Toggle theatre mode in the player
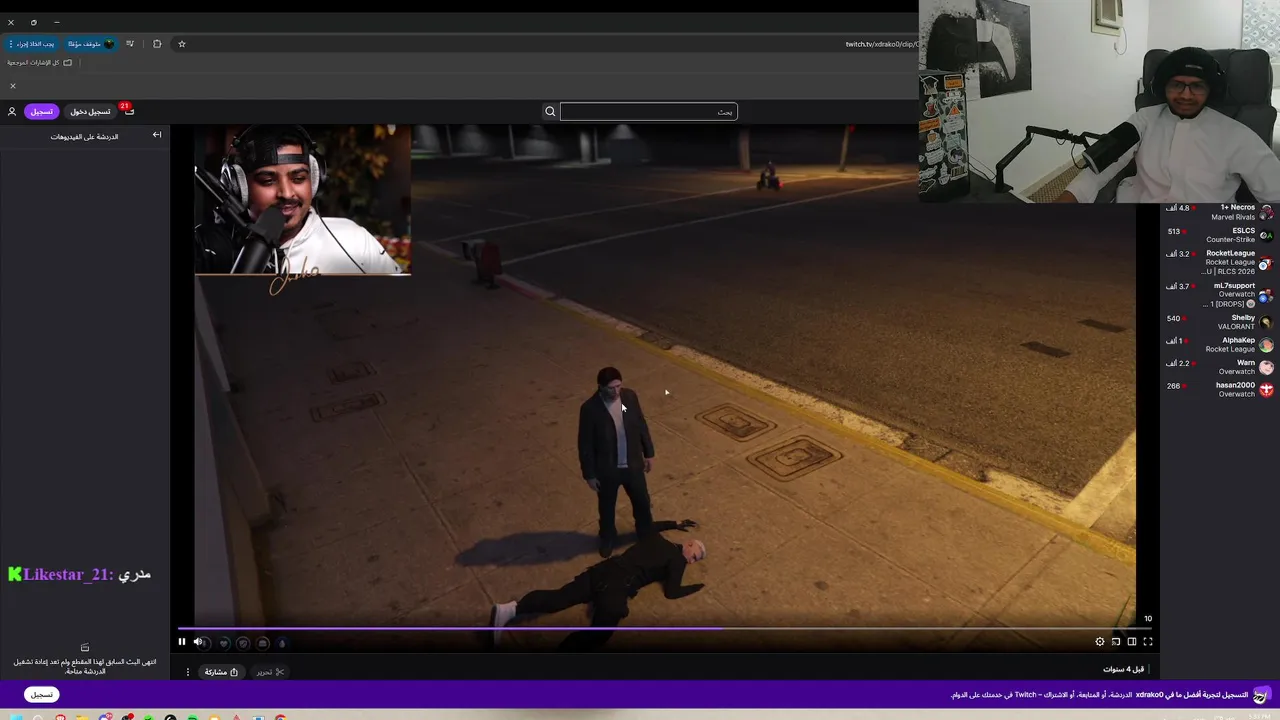1280x720 pixels. tap(1132, 642)
